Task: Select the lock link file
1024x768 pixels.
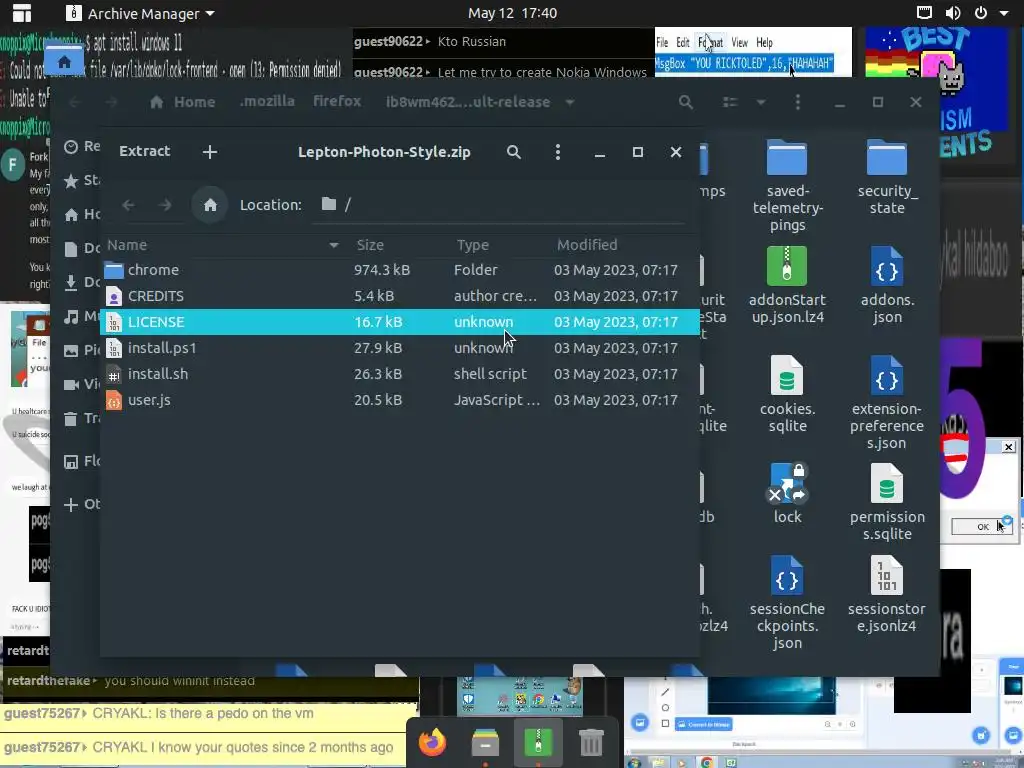Action: click(787, 493)
